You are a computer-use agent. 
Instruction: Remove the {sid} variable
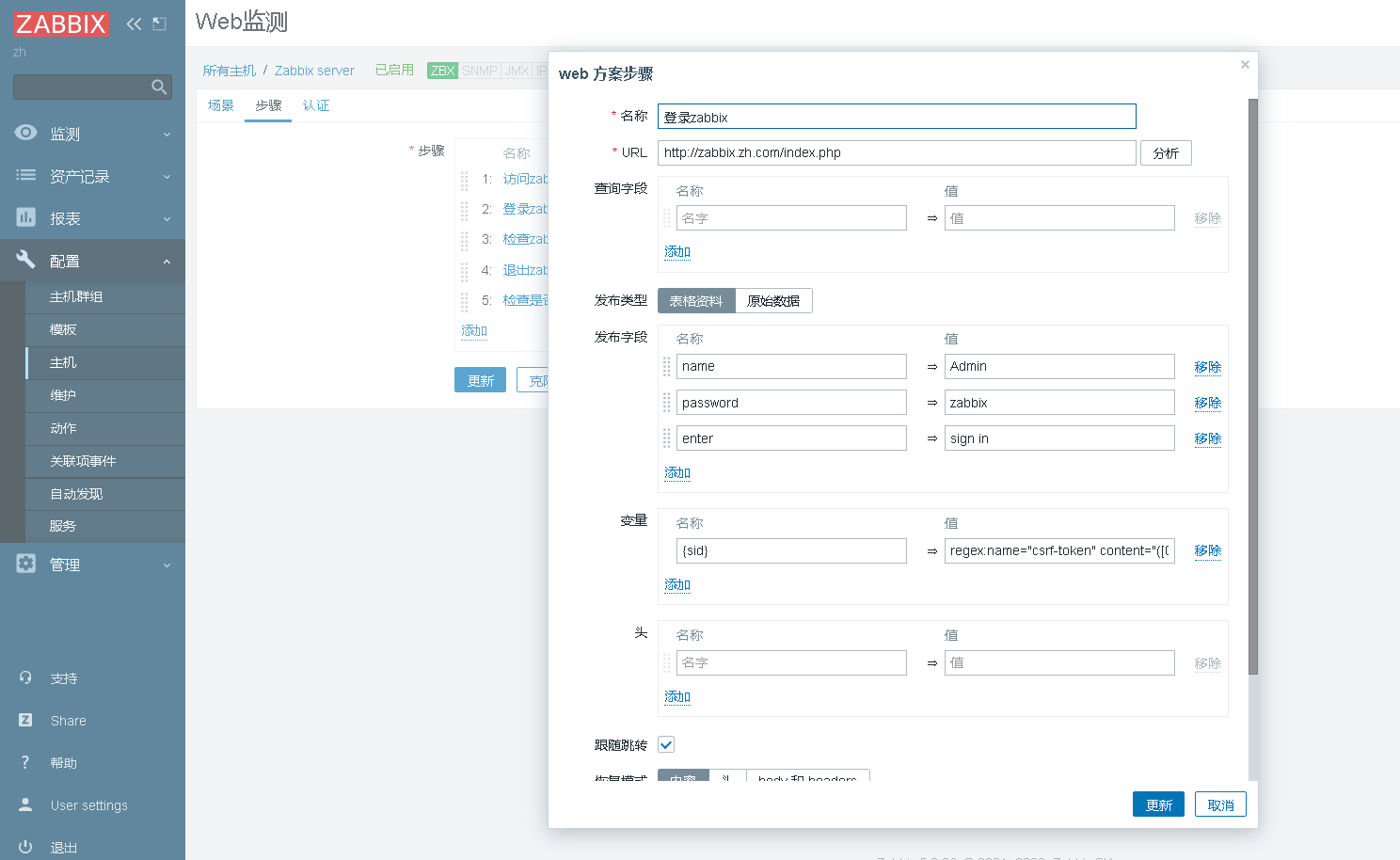click(1208, 550)
